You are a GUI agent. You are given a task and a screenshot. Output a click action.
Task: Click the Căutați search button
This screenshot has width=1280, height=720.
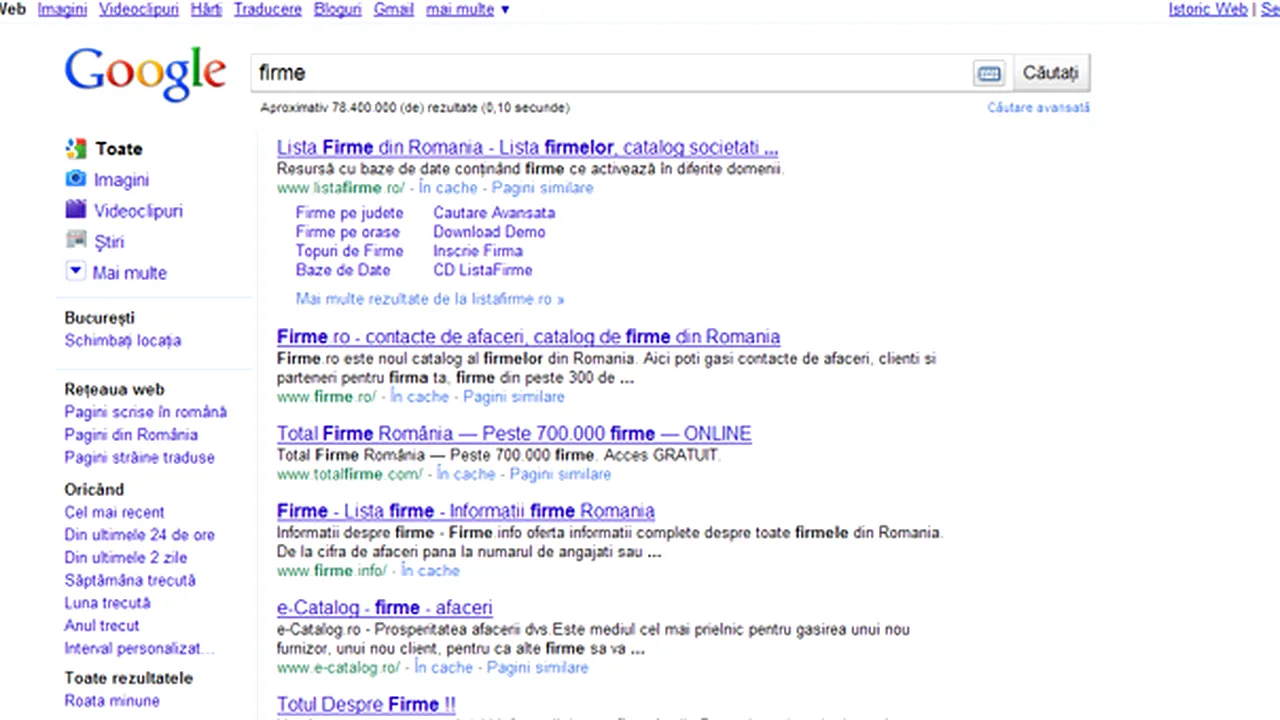pyautogui.click(x=1050, y=73)
